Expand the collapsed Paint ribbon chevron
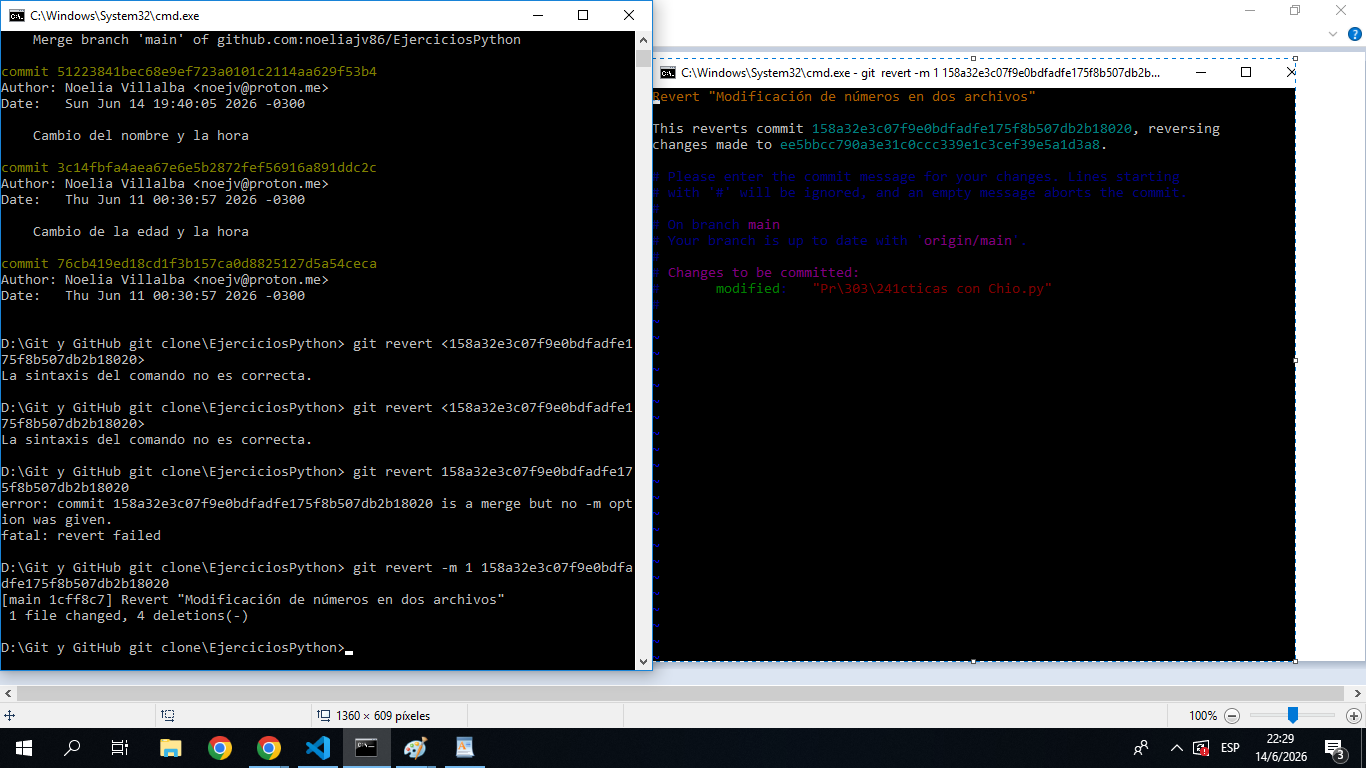 pos(1332,34)
